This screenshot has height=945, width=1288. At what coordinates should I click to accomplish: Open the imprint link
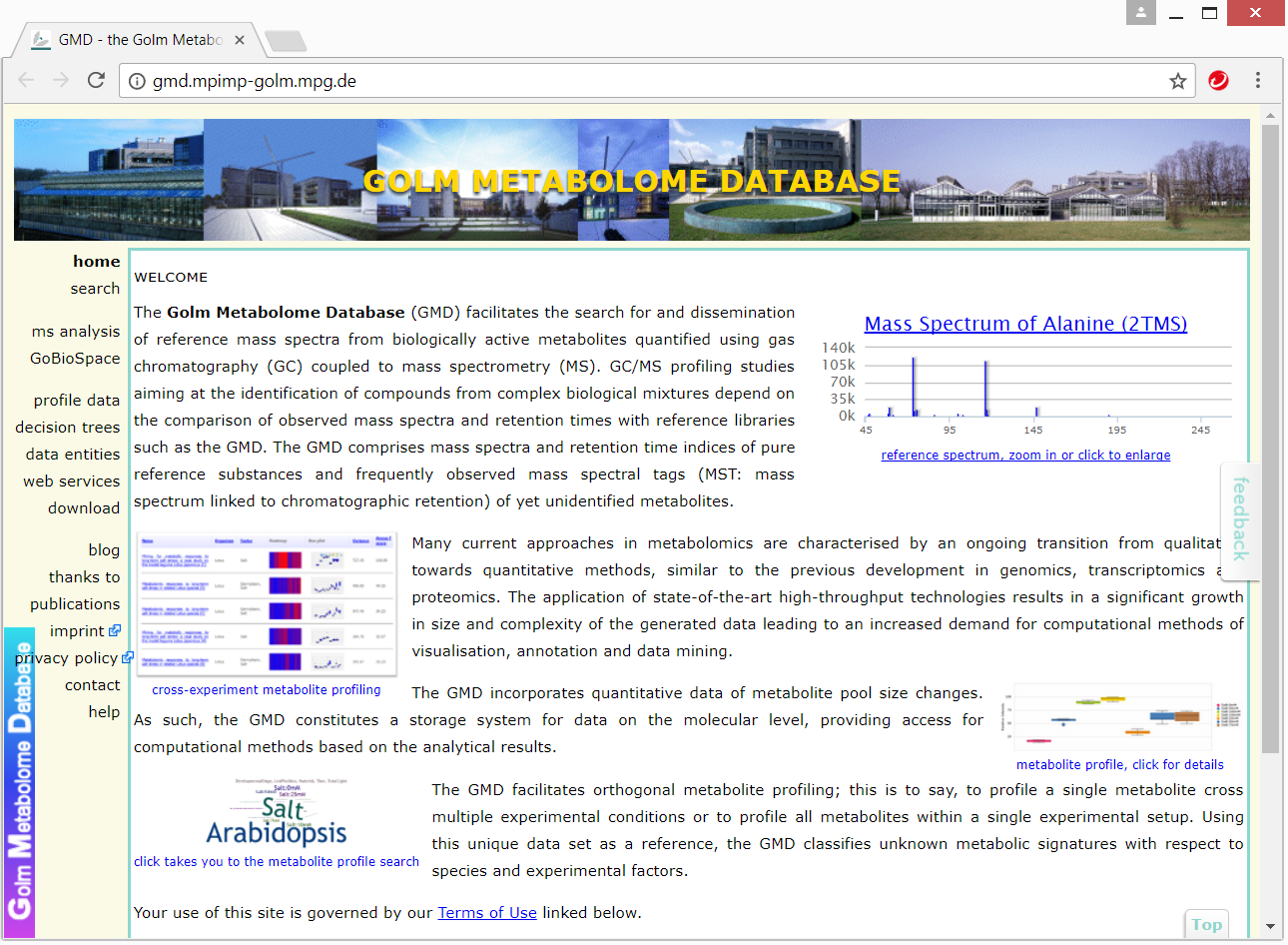[77, 631]
